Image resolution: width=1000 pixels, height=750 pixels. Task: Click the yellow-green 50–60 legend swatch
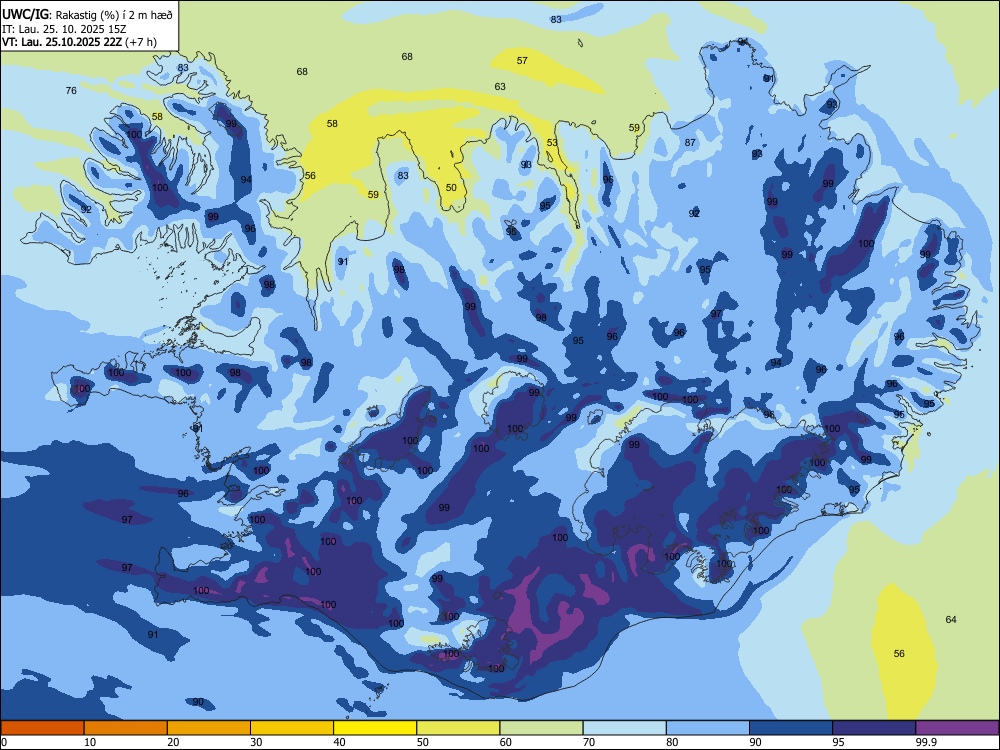[459, 728]
